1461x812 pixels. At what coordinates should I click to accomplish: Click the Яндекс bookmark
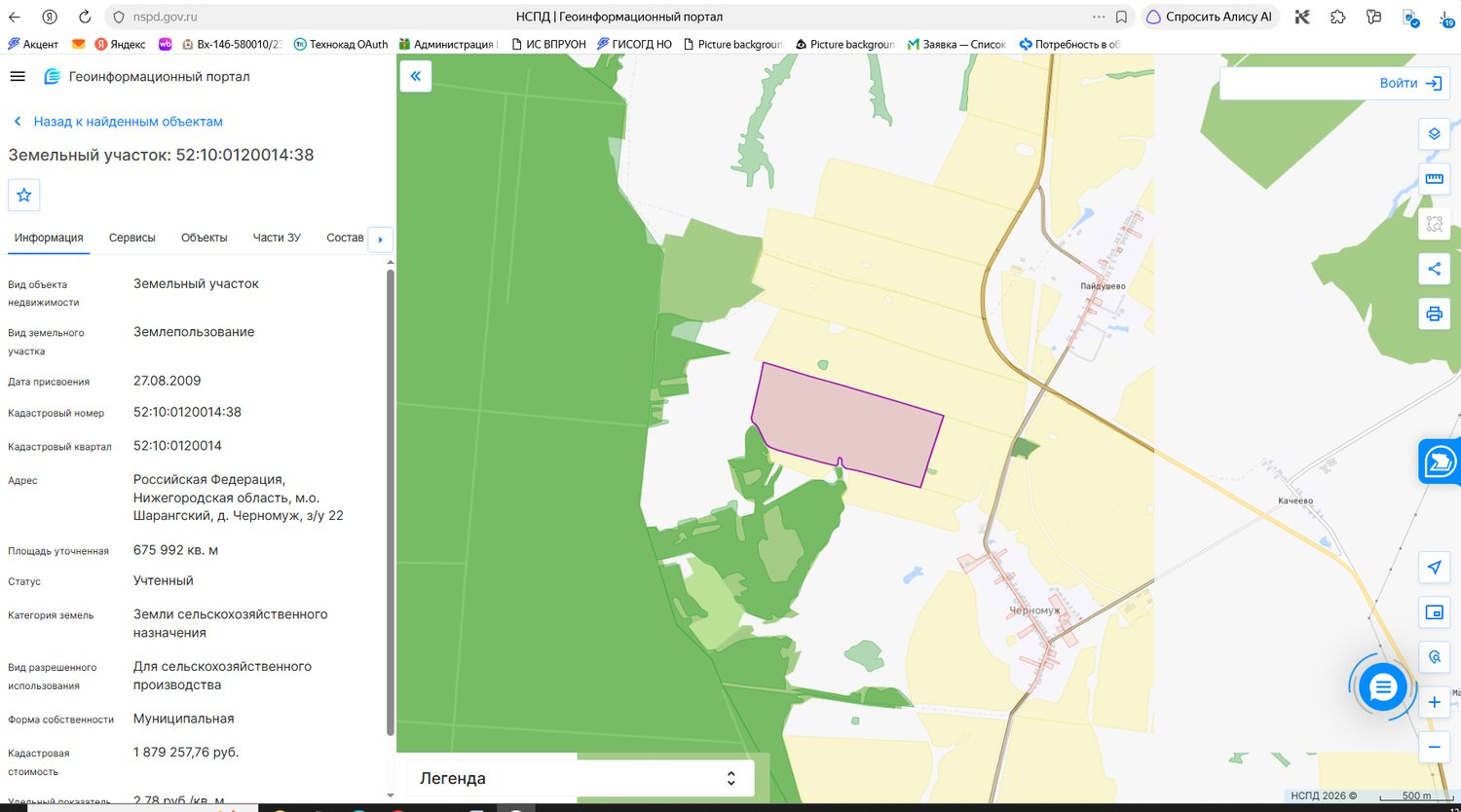[x=120, y=44]
